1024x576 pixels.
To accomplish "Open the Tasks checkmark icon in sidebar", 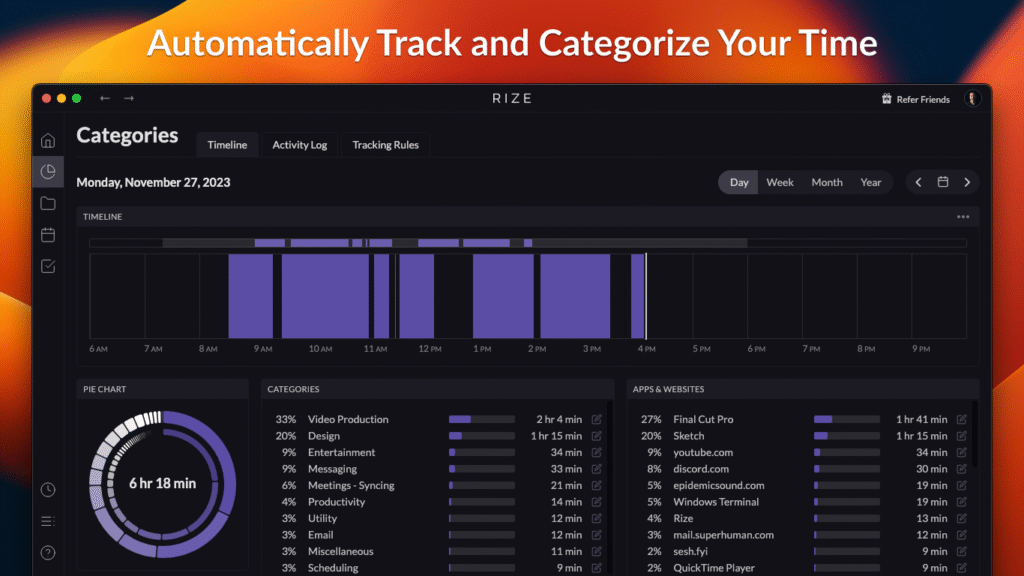I will (x=48, y=266).
